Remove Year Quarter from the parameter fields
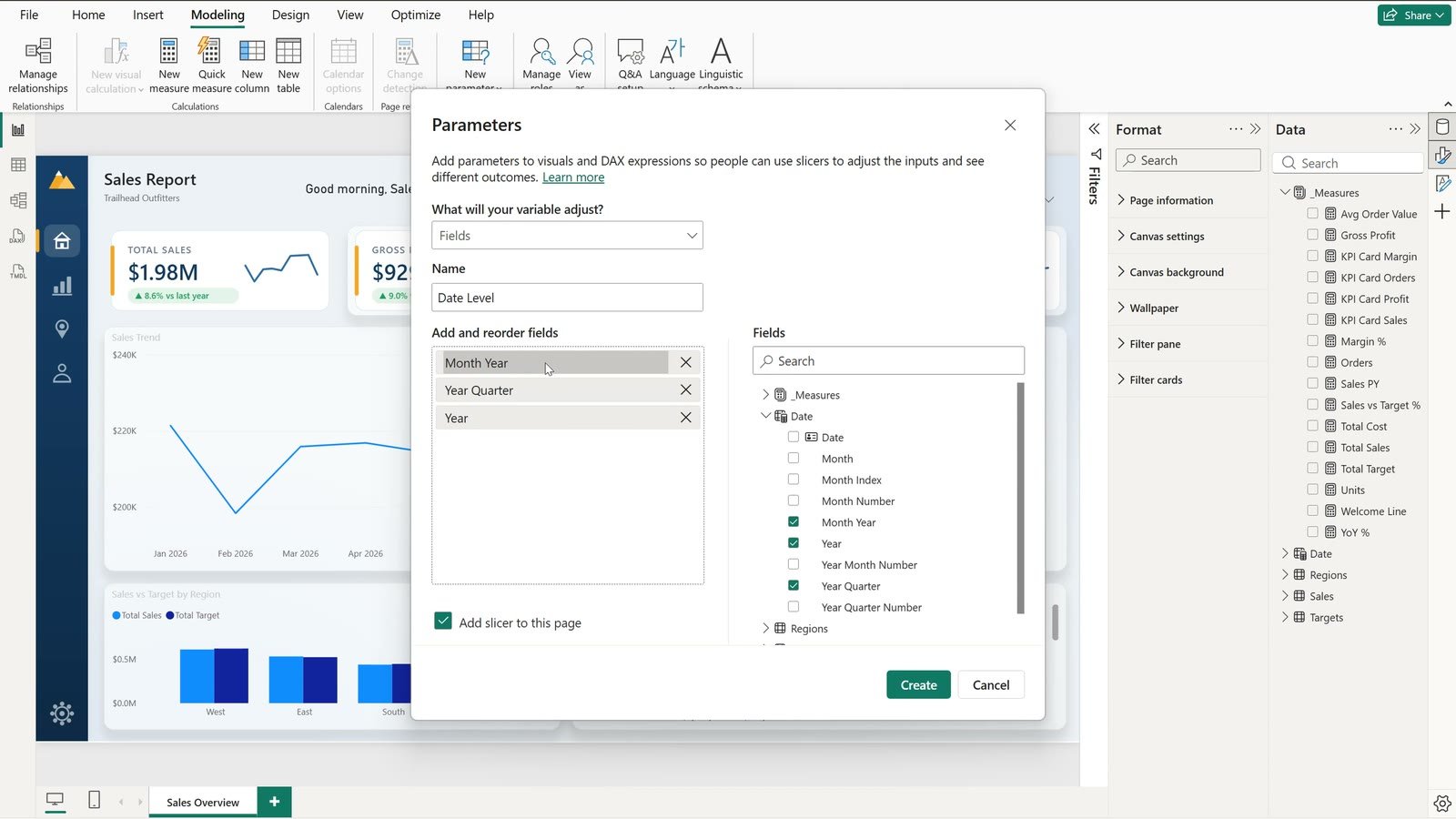Viewport: 1456px width, 819px height. point(686,389)
